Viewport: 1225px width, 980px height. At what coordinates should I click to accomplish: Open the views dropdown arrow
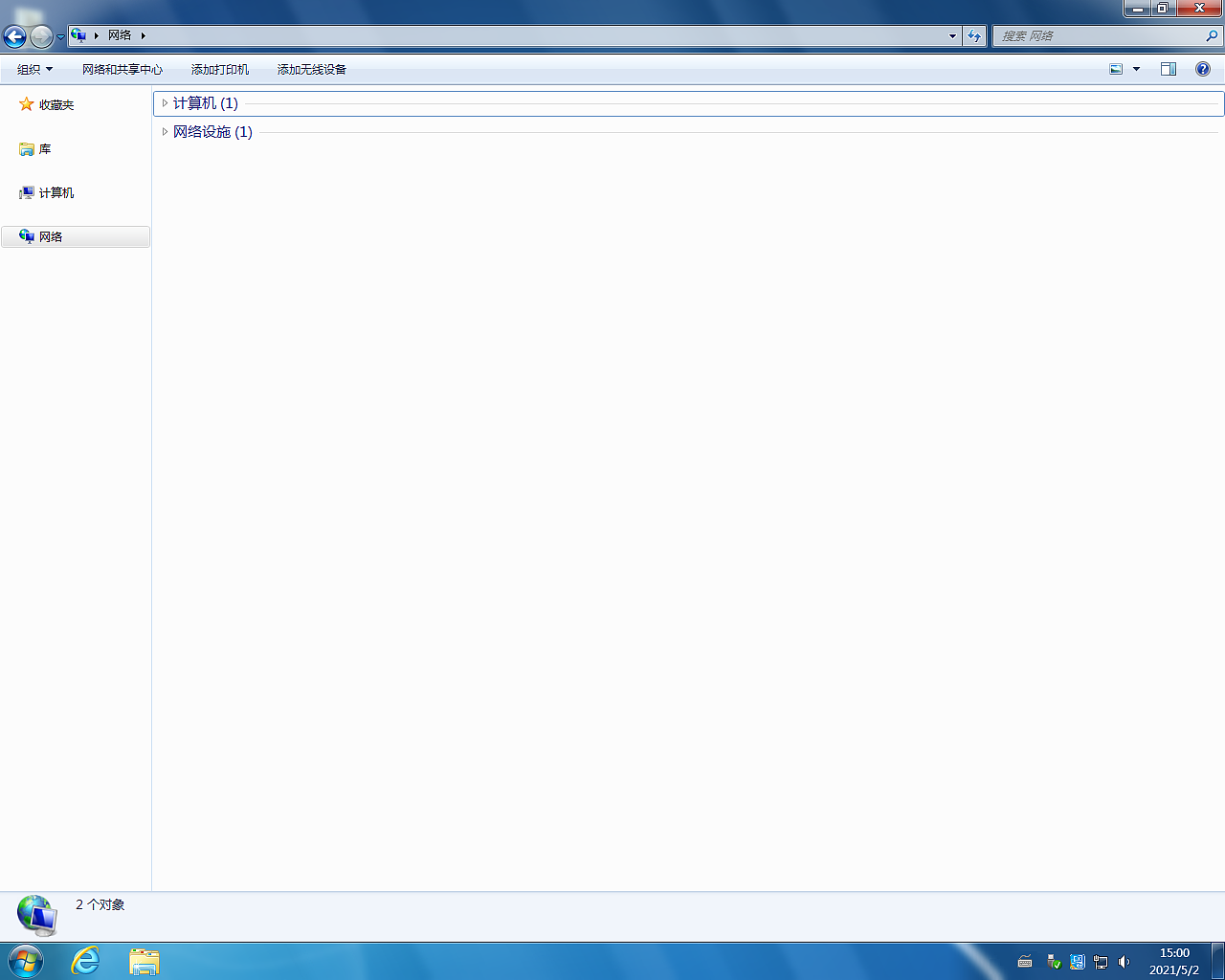1136,69
